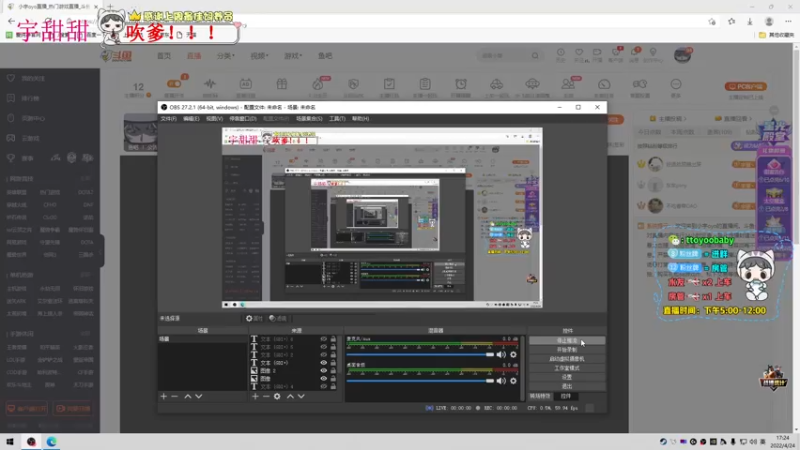Click the 属性 properties gear button
800x450 pixels.
click(x=254, y=318)
